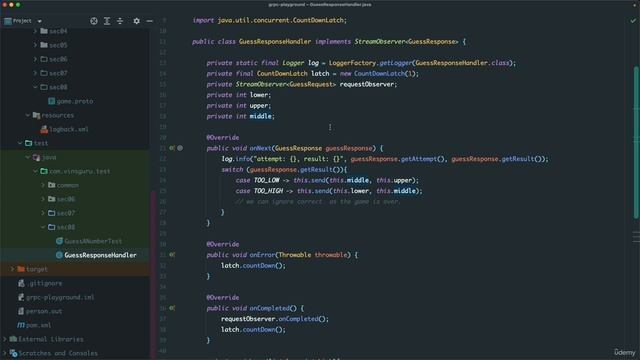This screenshot has height=360, width=640.
Task: Click the sec06 package under com.vinsguru.test
Action: point(62,199)
